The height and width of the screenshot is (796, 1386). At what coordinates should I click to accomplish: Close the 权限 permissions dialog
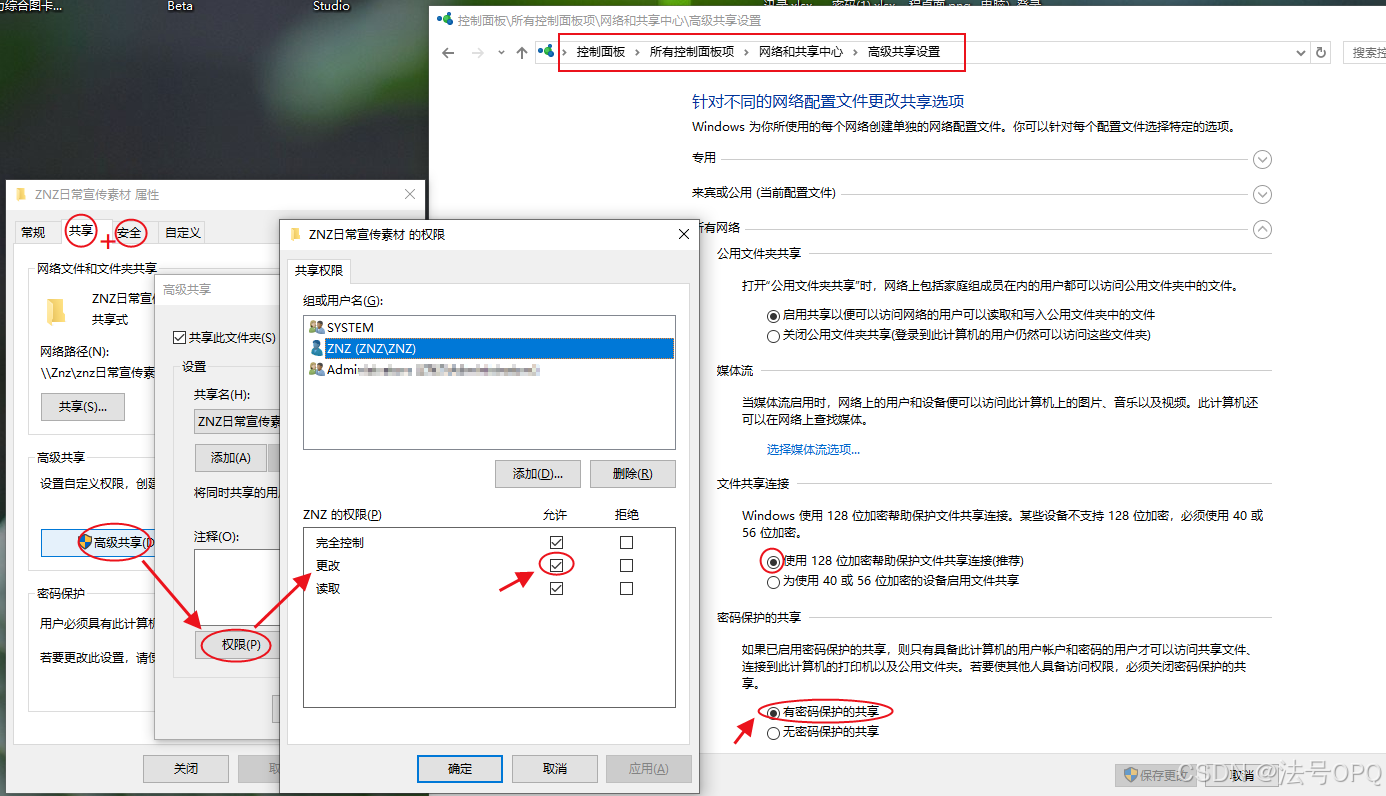[684, 234]
